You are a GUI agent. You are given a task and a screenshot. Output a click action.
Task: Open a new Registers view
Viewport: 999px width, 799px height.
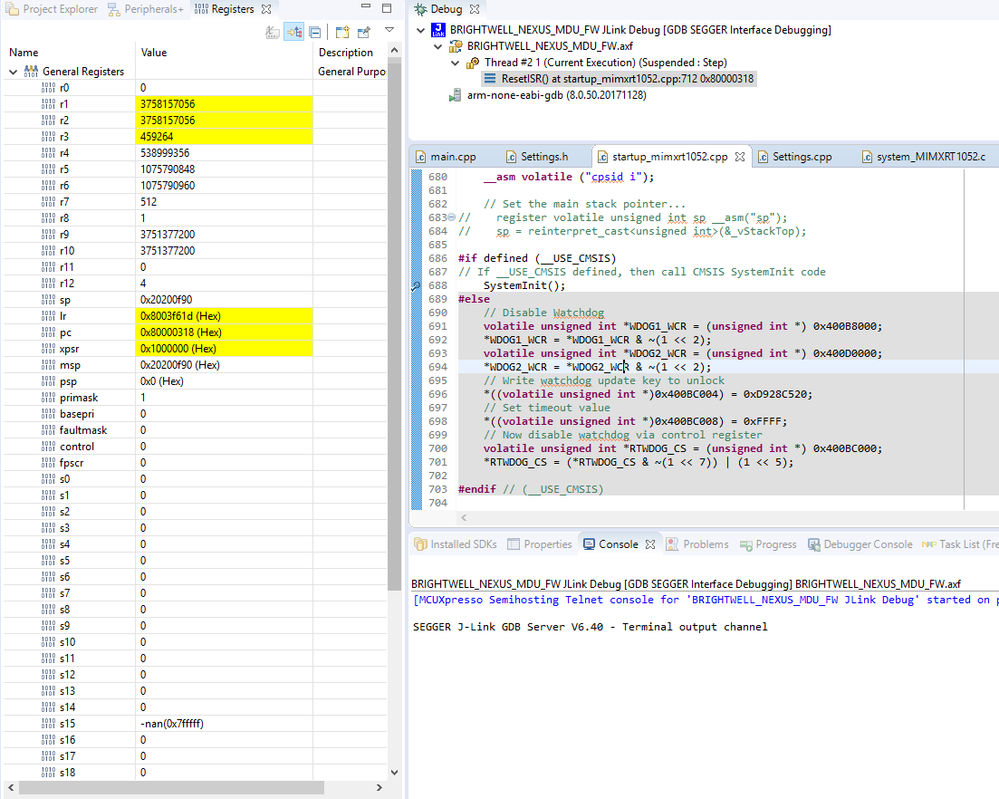[342, 32]
